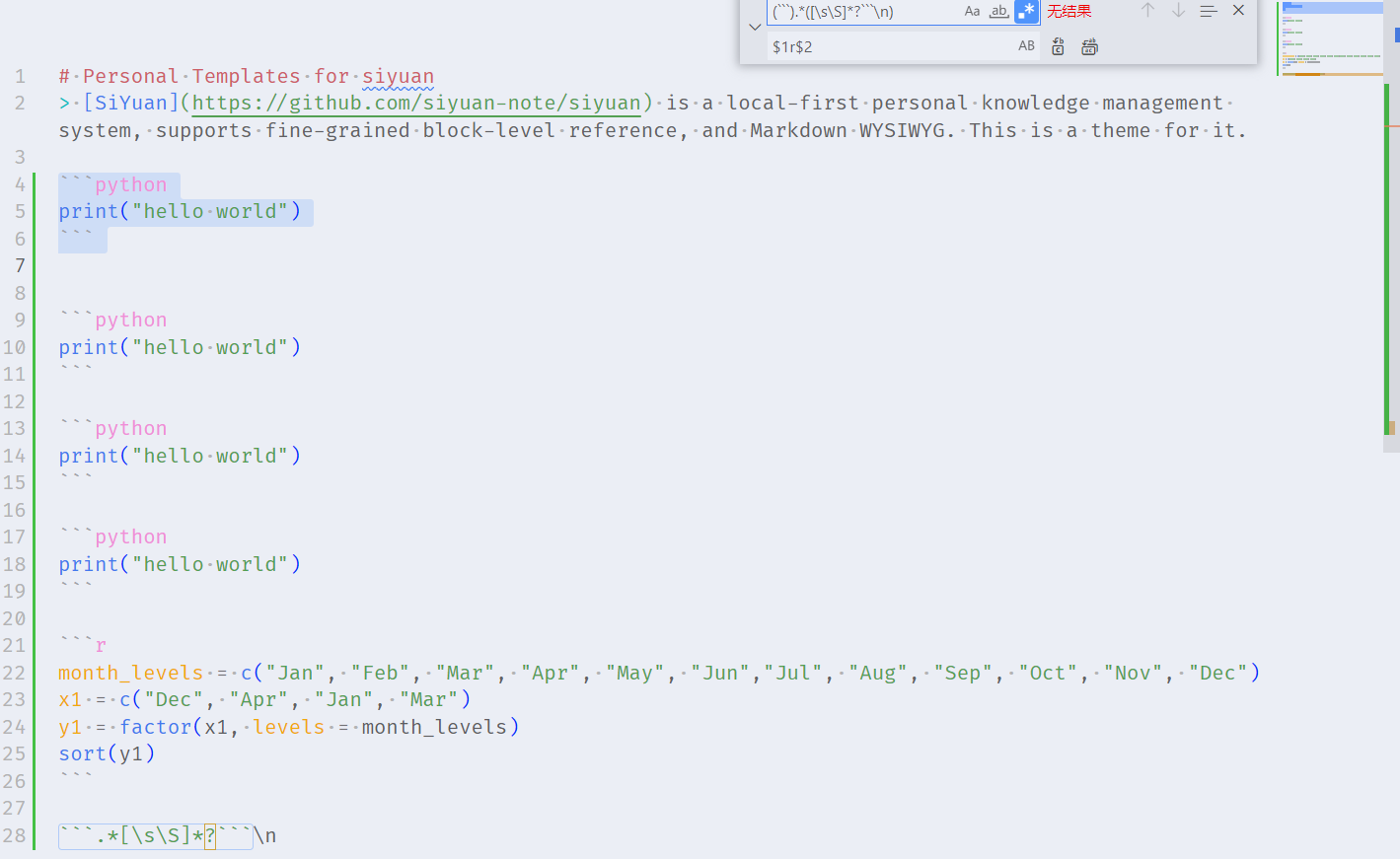Click the Previous Match arrow
This screenshot has height=859, width=1400.
1149,12
